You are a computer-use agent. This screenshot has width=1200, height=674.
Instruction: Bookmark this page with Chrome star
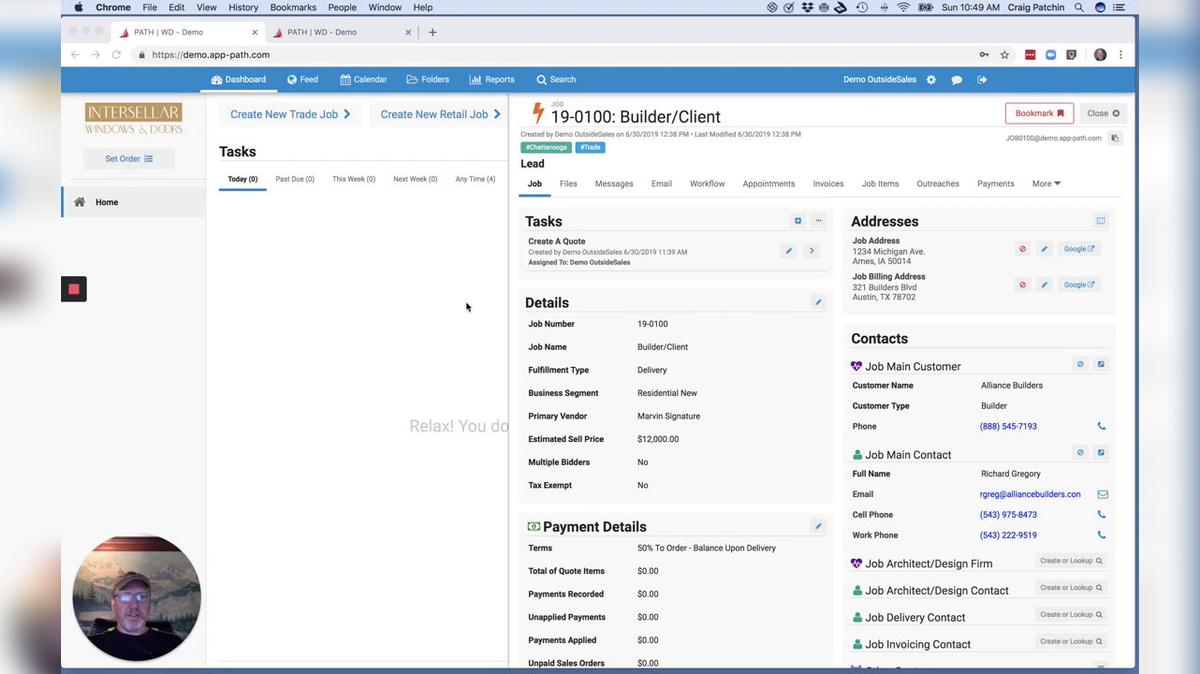[1005, 55]
